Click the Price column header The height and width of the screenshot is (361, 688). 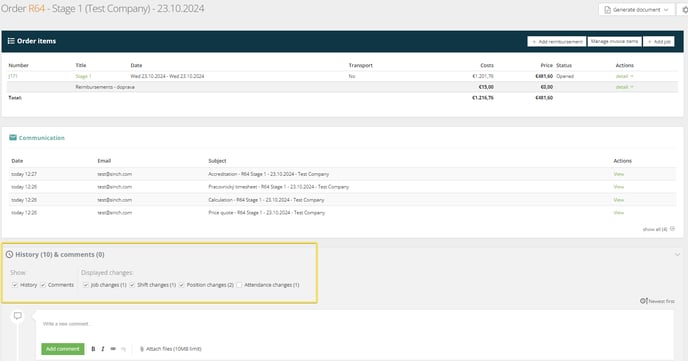[x=546, y=65]
